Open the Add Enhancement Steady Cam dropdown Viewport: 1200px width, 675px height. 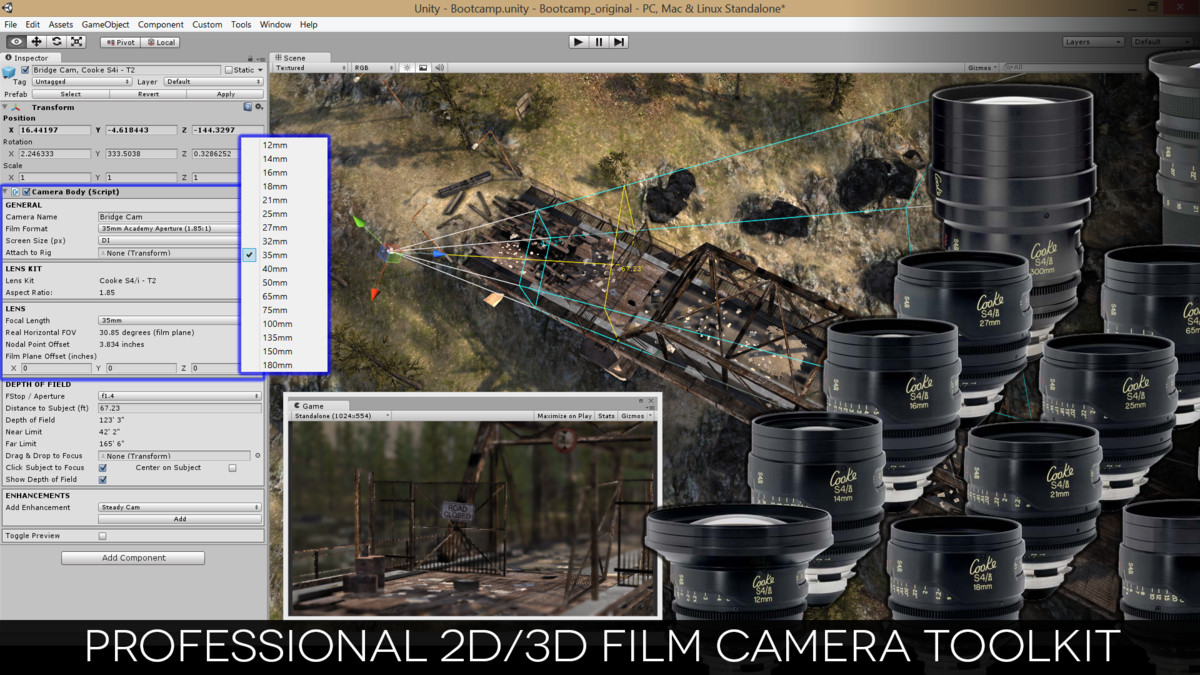coord(180,508)
